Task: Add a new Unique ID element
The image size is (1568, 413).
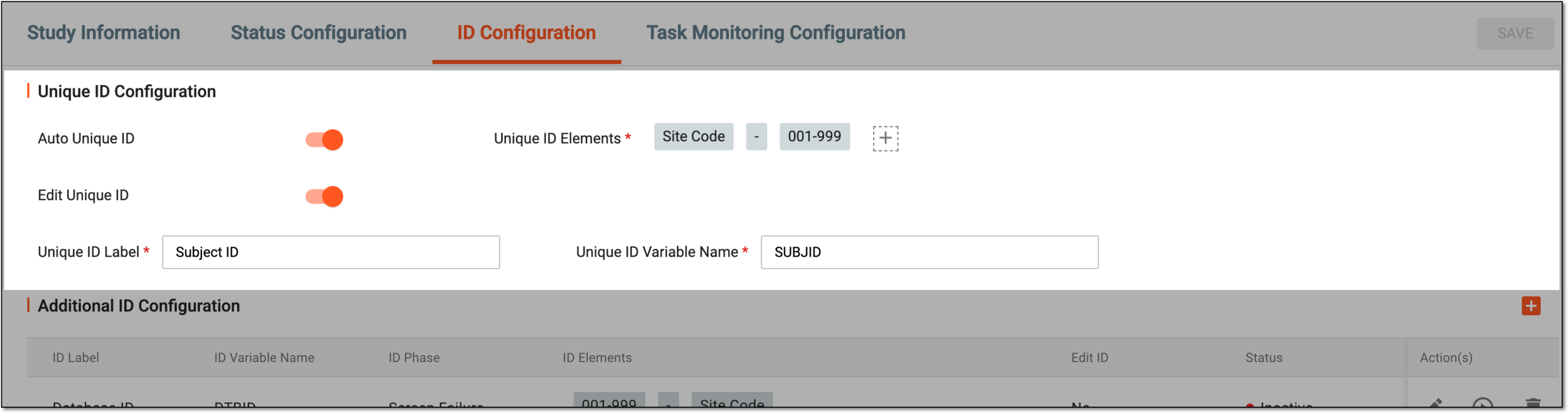Action: point(885,138)
